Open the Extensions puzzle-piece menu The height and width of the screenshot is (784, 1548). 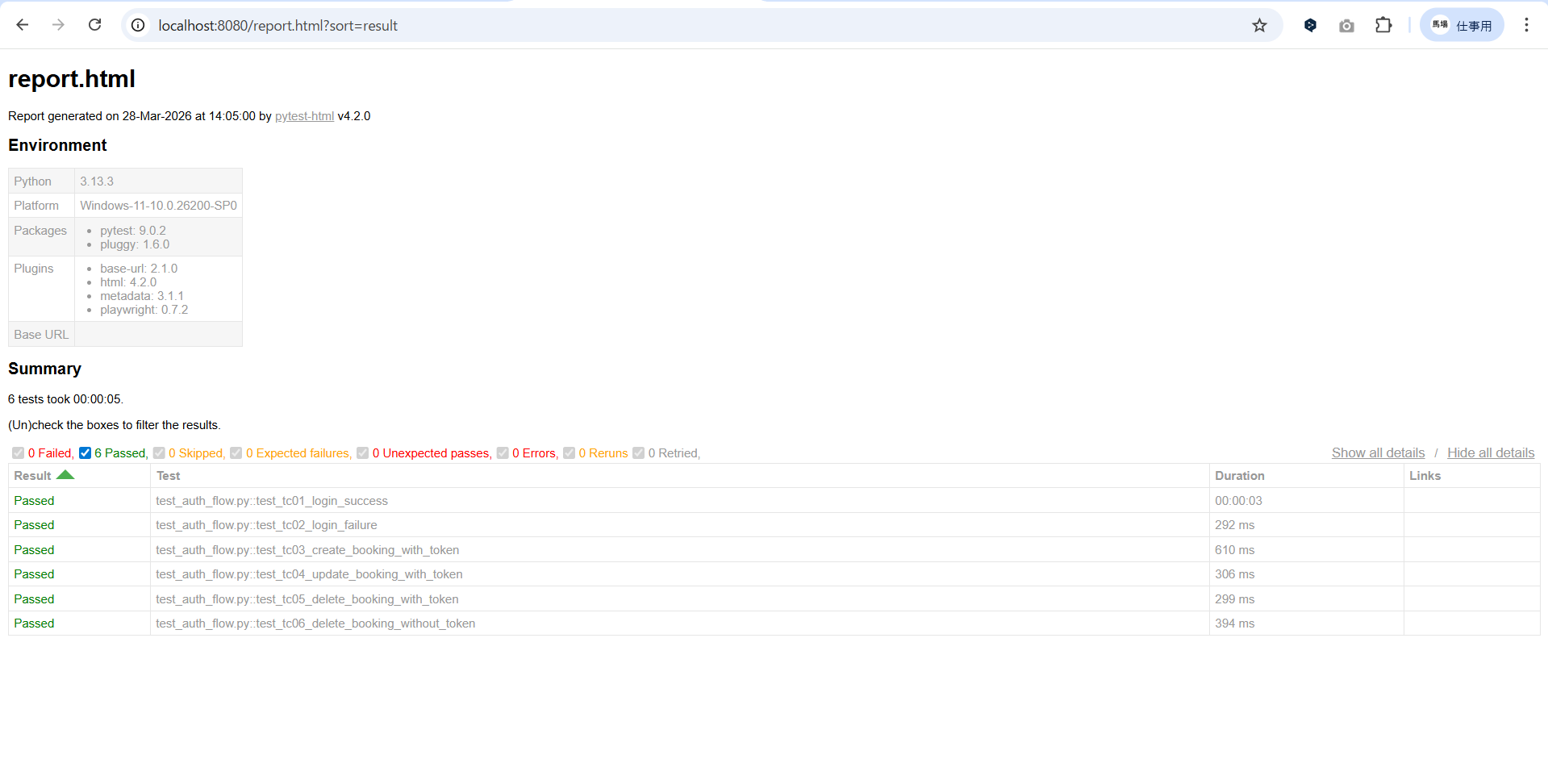point(1383,26)
